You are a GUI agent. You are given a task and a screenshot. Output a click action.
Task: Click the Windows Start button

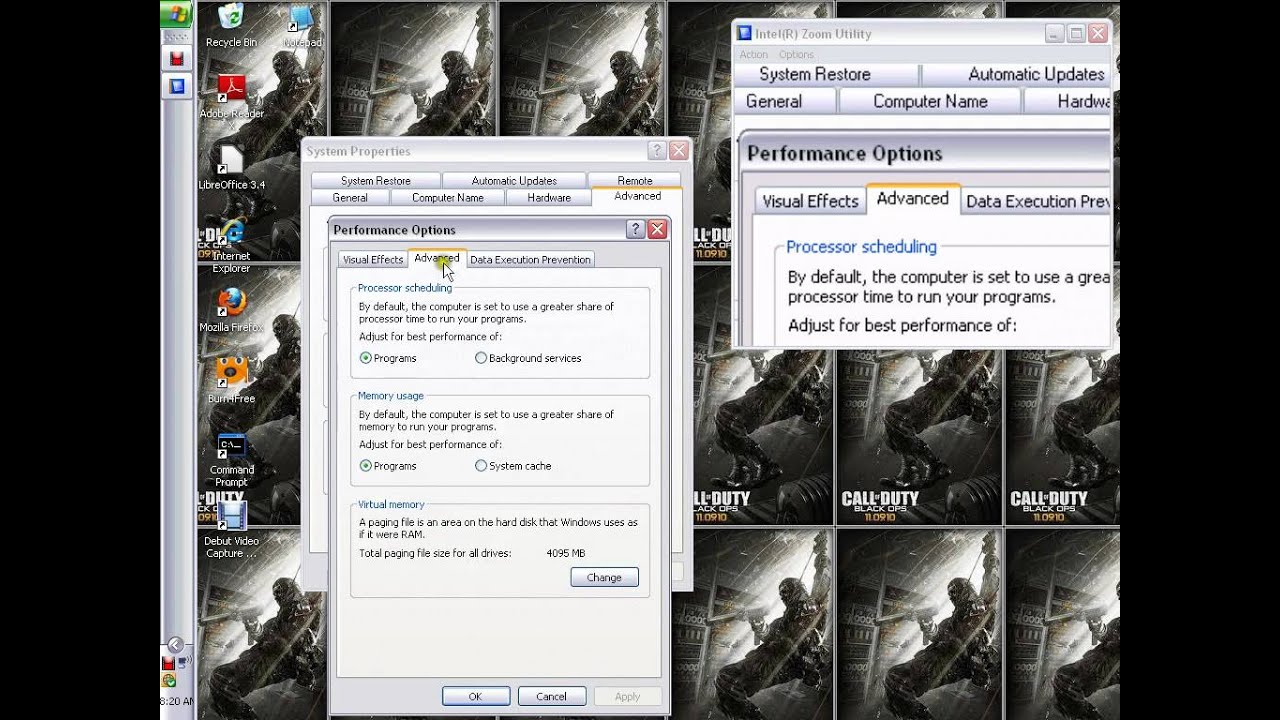pos(177,14)
